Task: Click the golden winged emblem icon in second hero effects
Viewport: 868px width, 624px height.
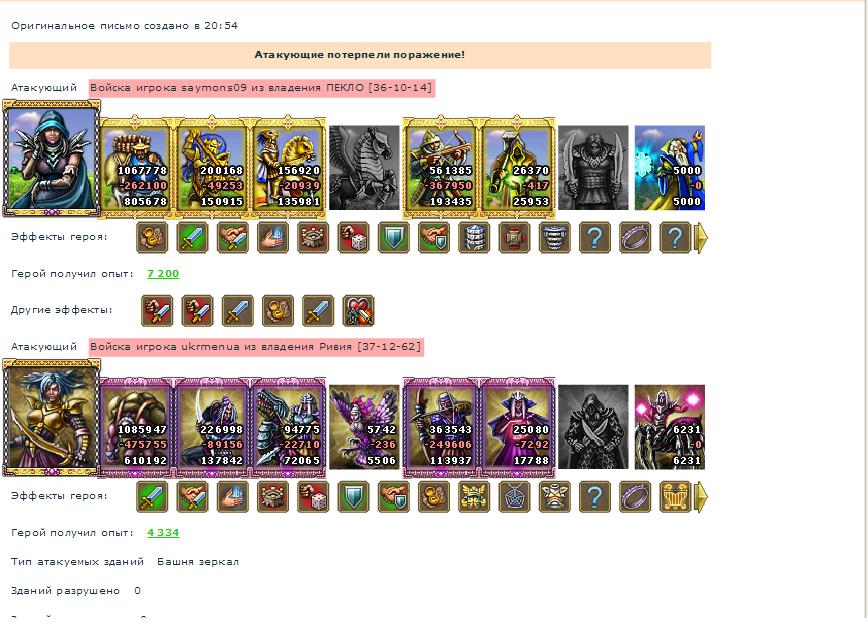Action: pyautogui.click(x=474, y=497)
